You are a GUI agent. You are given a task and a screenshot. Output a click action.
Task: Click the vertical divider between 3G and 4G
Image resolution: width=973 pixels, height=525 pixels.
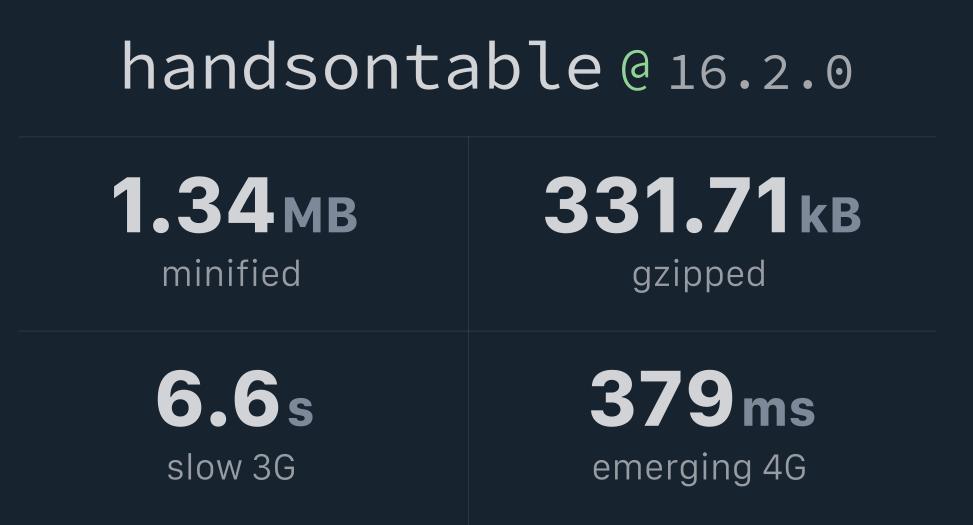[x=468, y=428]
